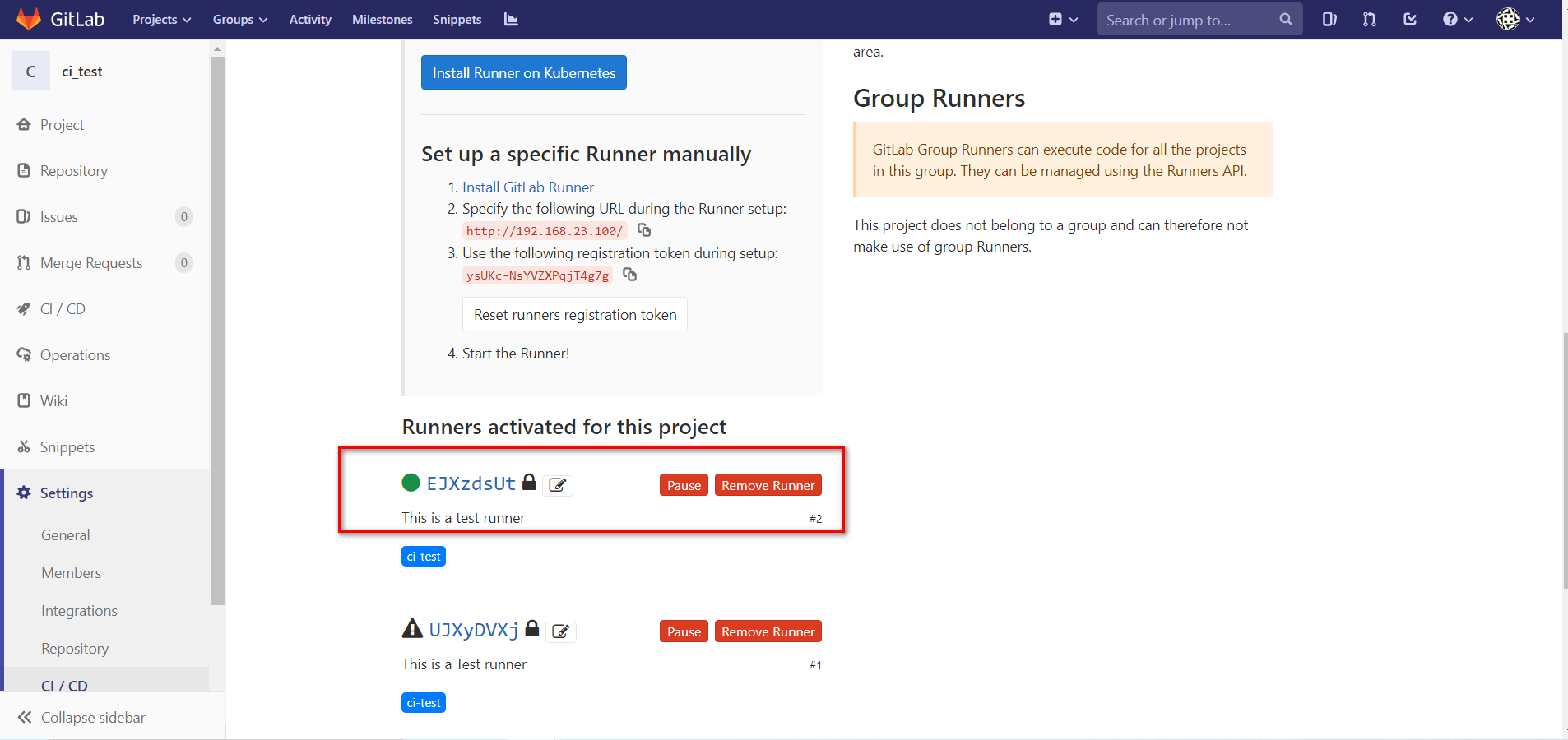Edit runner EJXzdsUt via its pencil icon

(557, 485)
